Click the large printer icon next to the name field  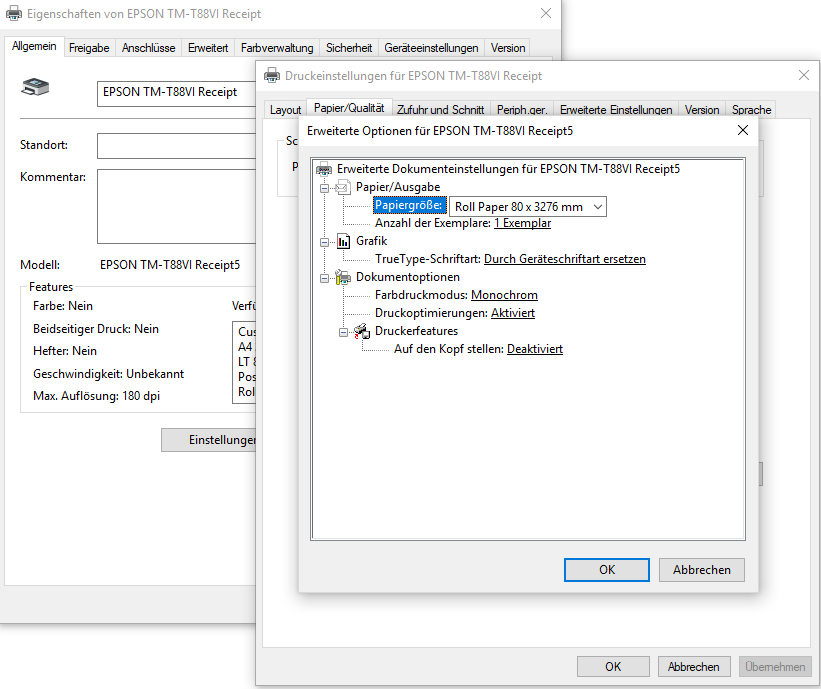pyautogui.click(x=35, y=87)
